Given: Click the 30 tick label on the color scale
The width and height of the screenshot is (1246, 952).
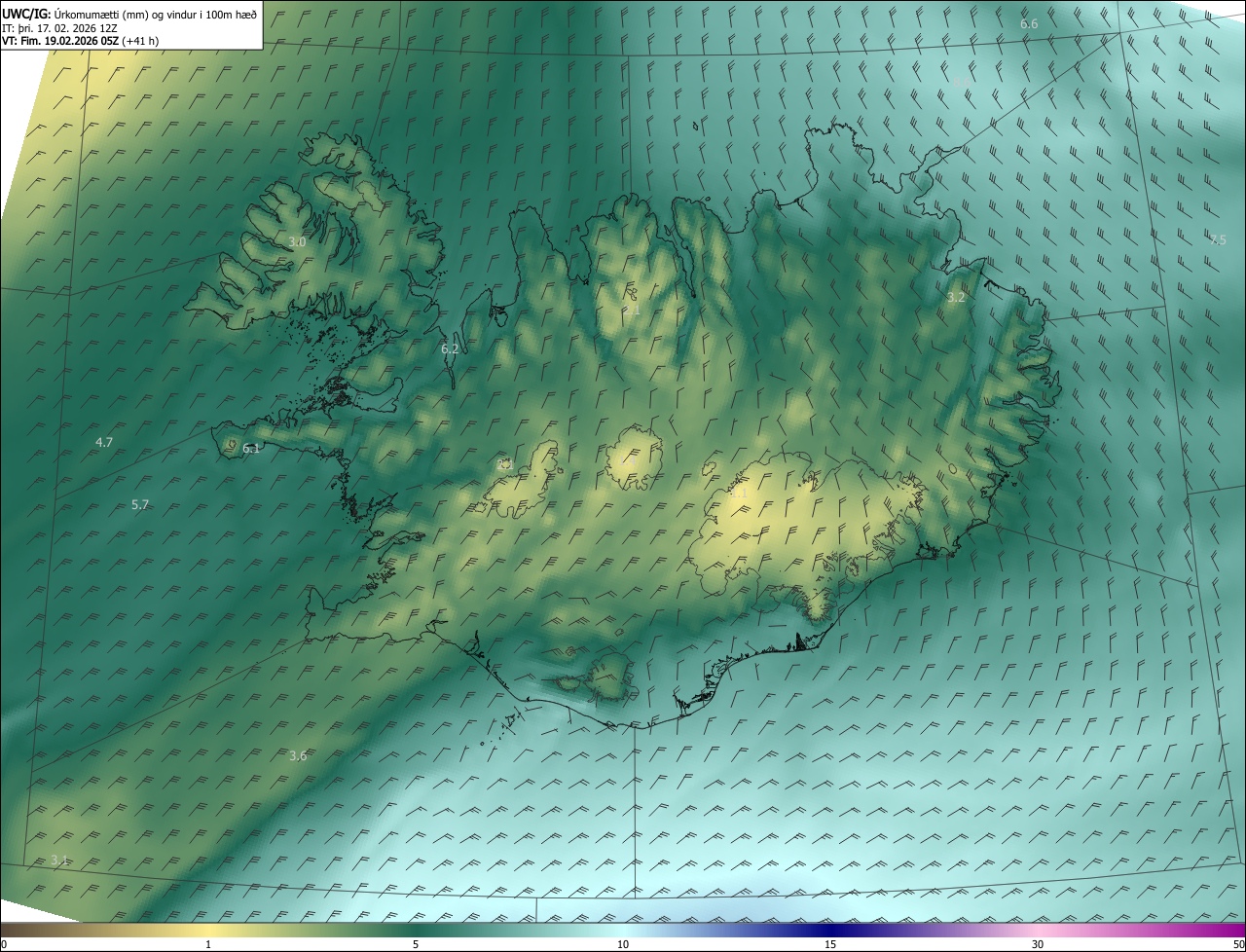Looking at the screenshot, I should pos(1038,944).
